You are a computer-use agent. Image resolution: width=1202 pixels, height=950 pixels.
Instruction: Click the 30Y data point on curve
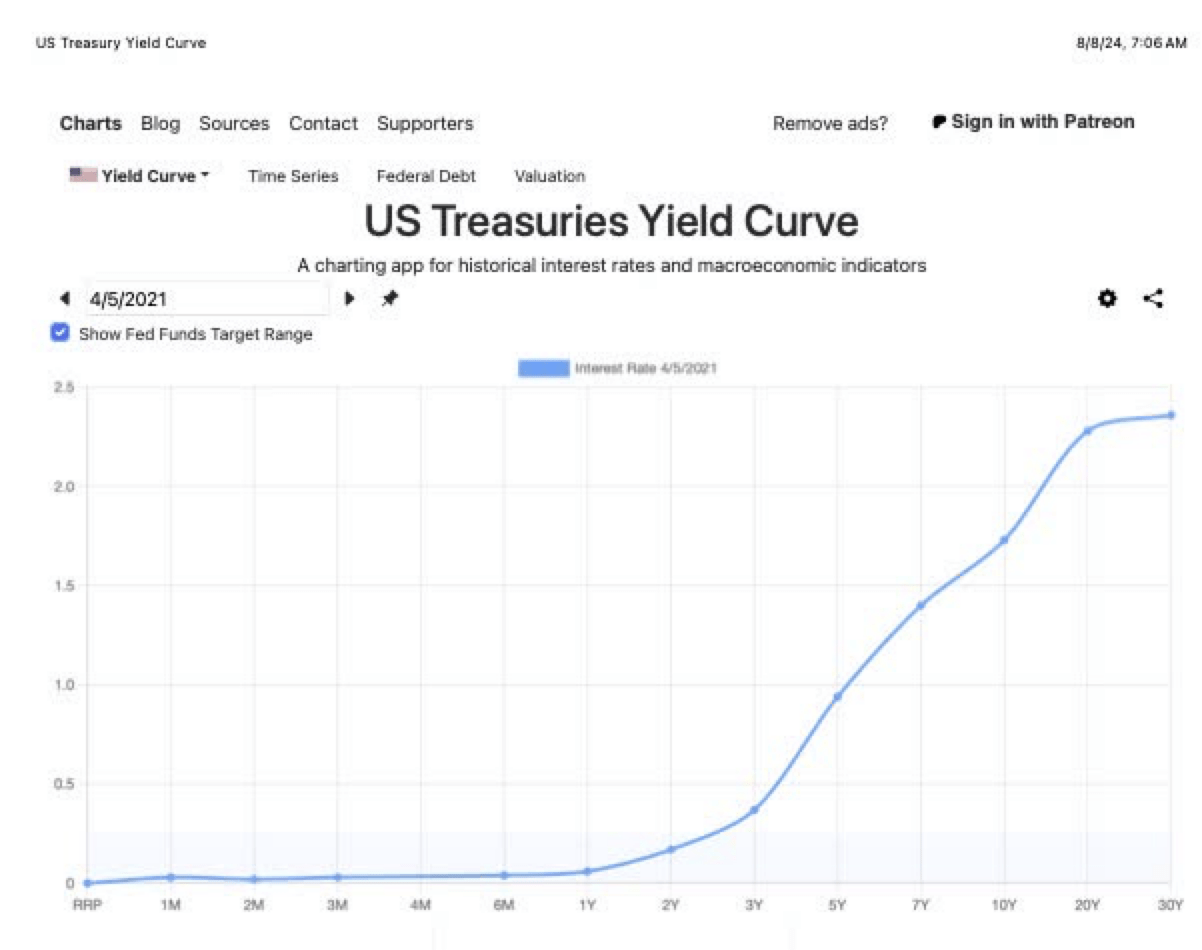point(1171,415)
